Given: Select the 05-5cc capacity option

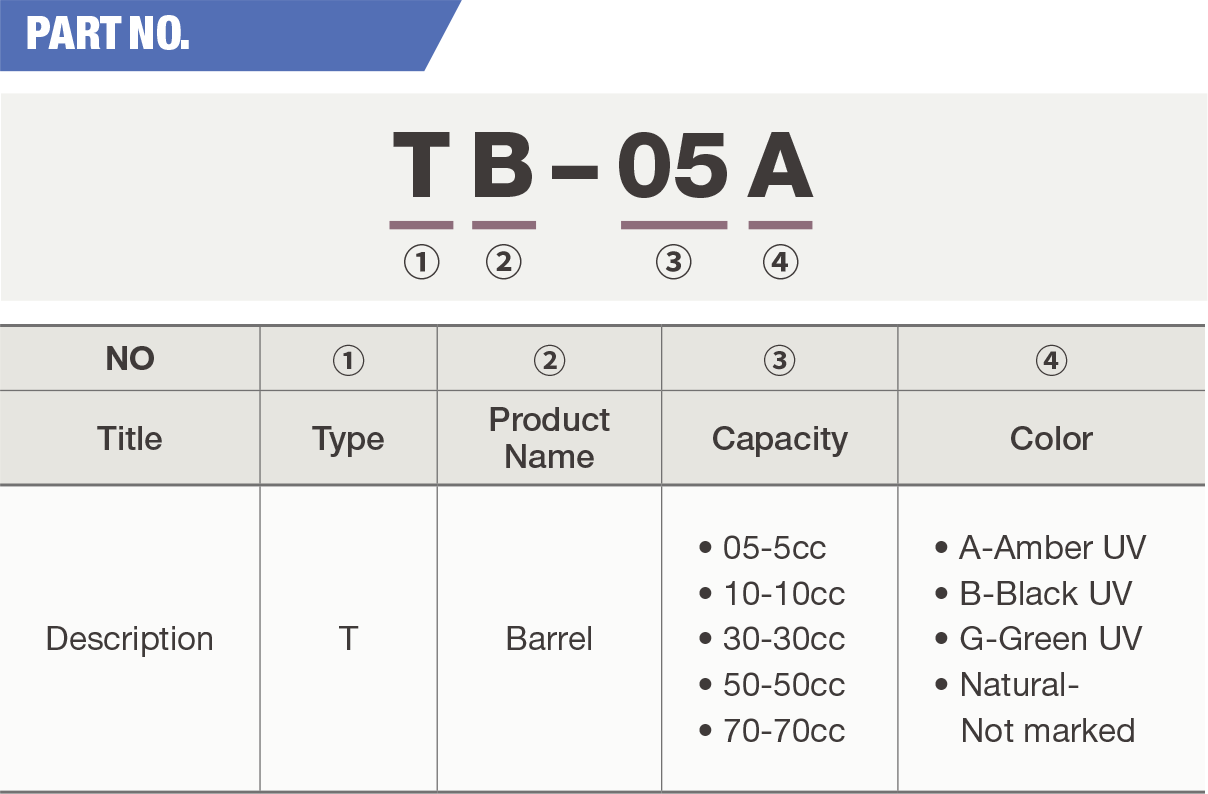Looking at the screenshot, I should tap(774, 548).
